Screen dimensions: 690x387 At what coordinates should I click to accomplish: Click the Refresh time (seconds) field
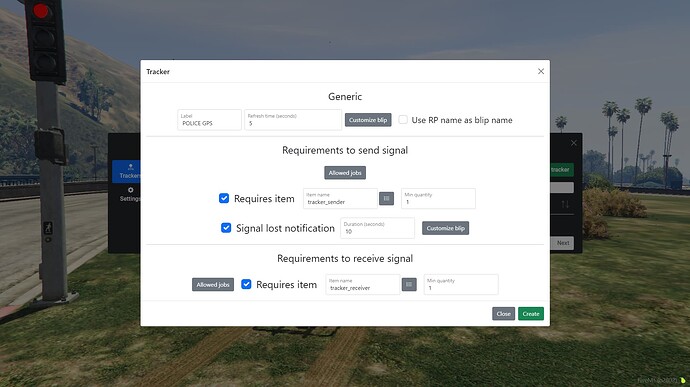(x=293, y=120)
